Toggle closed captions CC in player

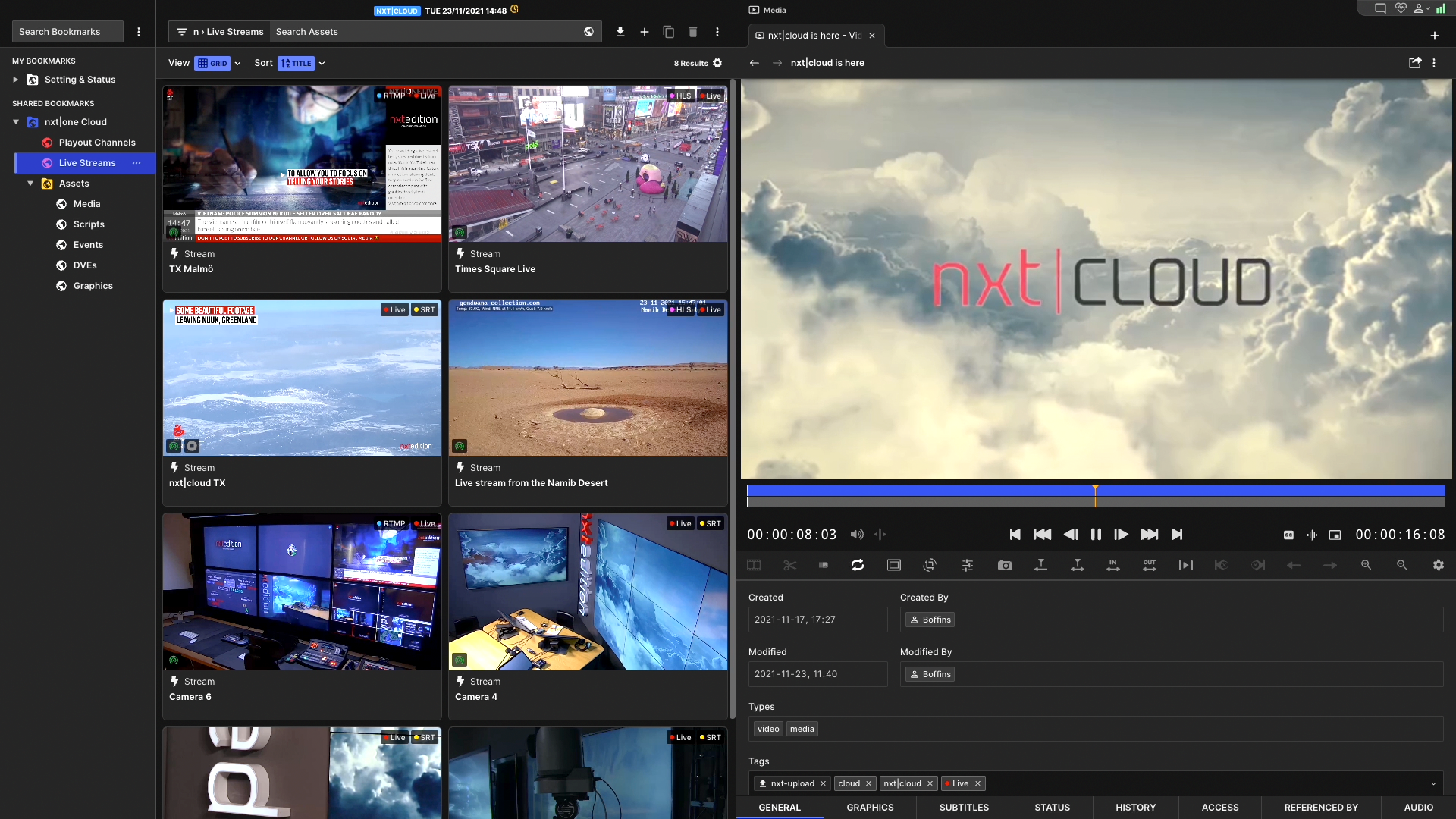click(1288, 535)
